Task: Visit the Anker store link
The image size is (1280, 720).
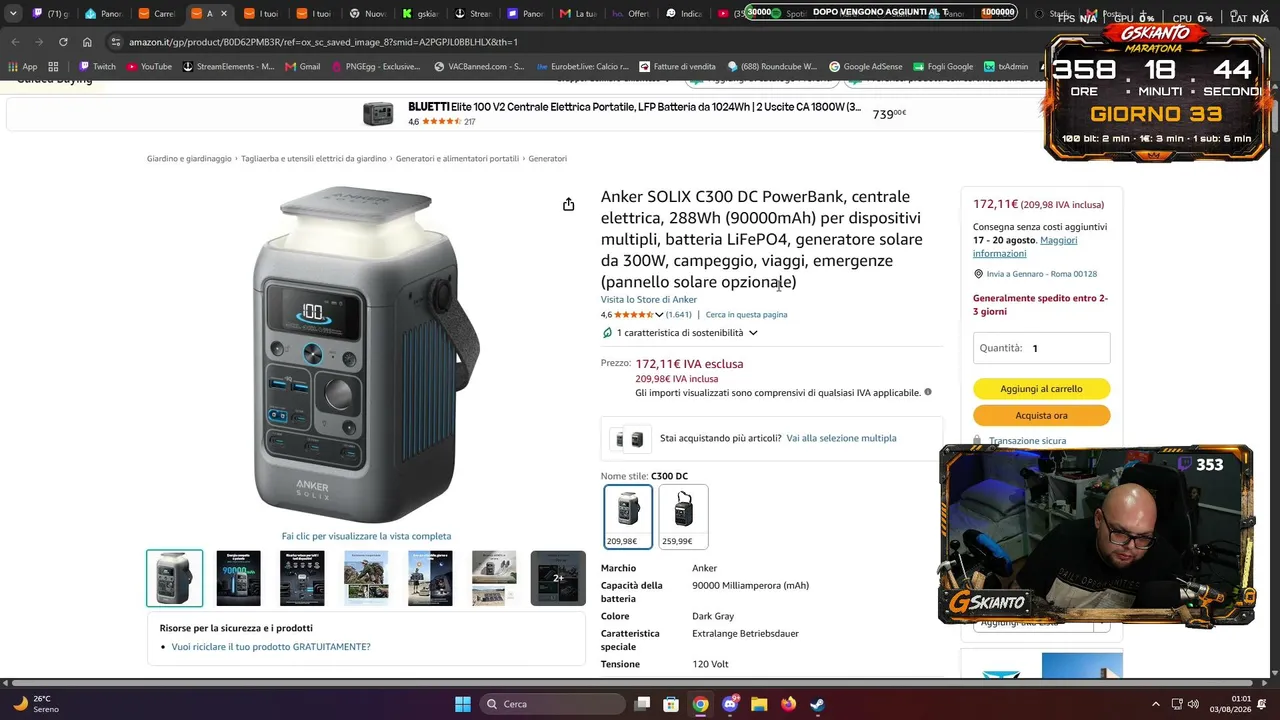Action: coord(649,299)
